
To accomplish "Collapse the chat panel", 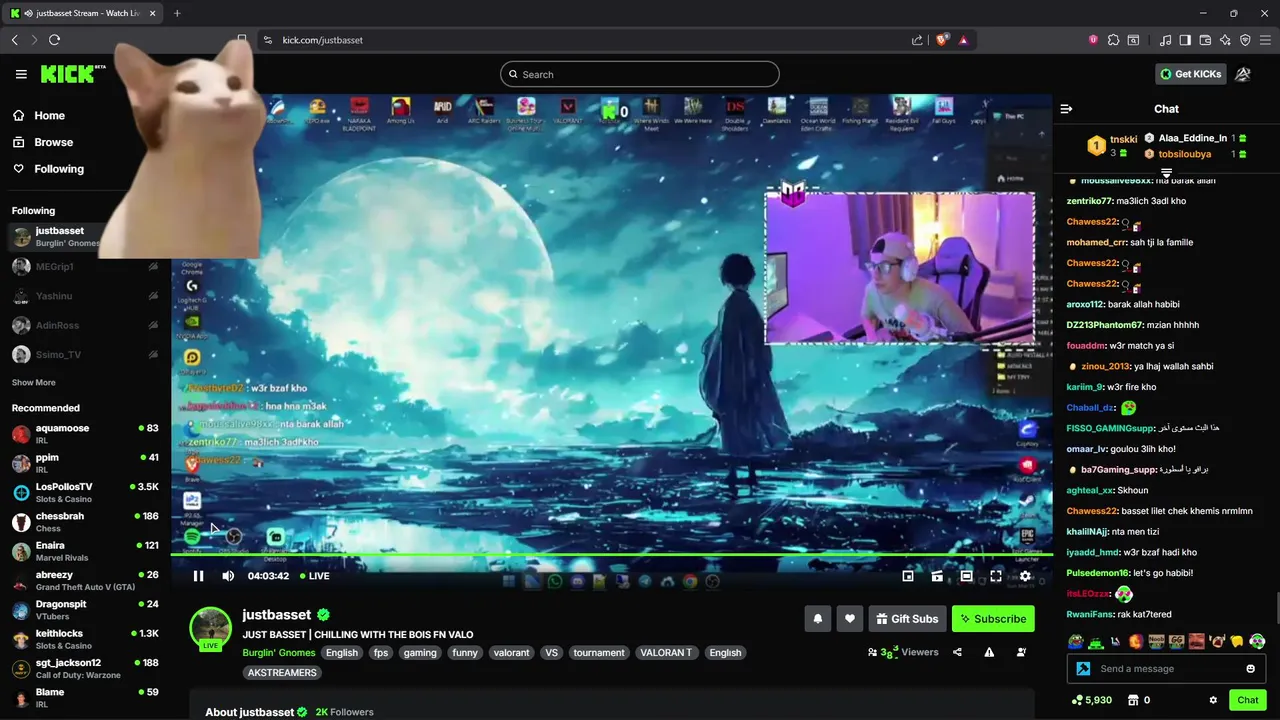I will click(x=1066, y=109).
